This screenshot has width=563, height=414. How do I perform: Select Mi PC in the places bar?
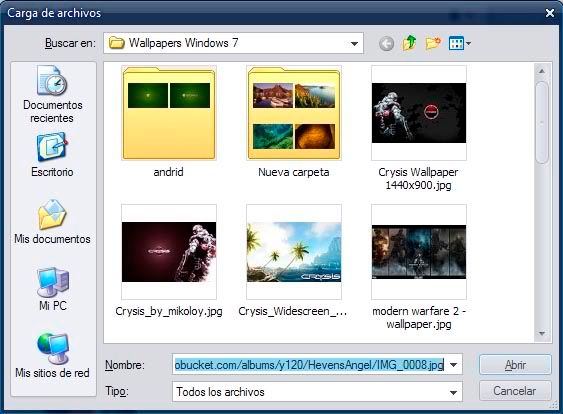coord(52,289)
